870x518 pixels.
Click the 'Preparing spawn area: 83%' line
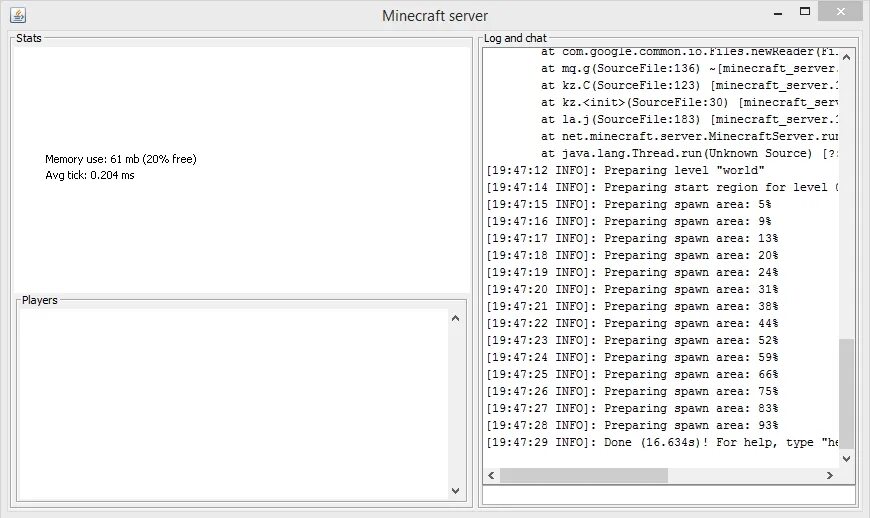632,408
